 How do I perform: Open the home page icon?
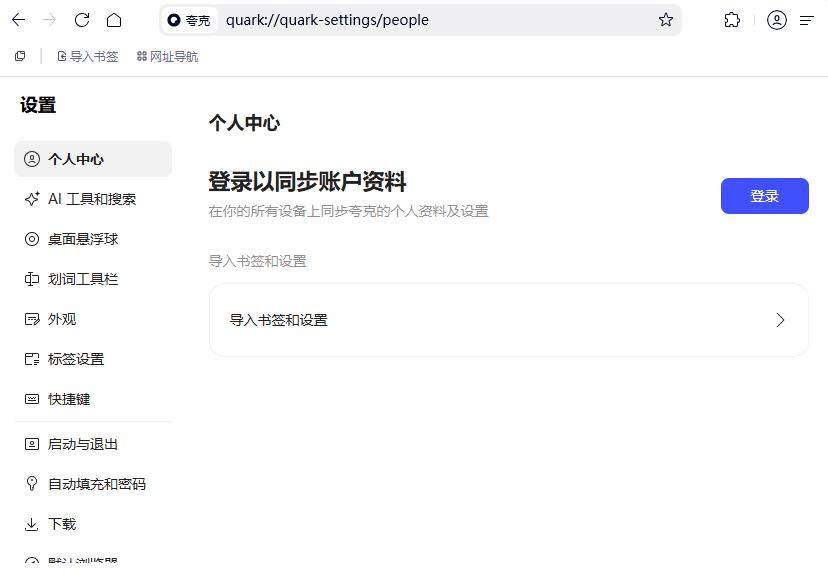(114, 20)
